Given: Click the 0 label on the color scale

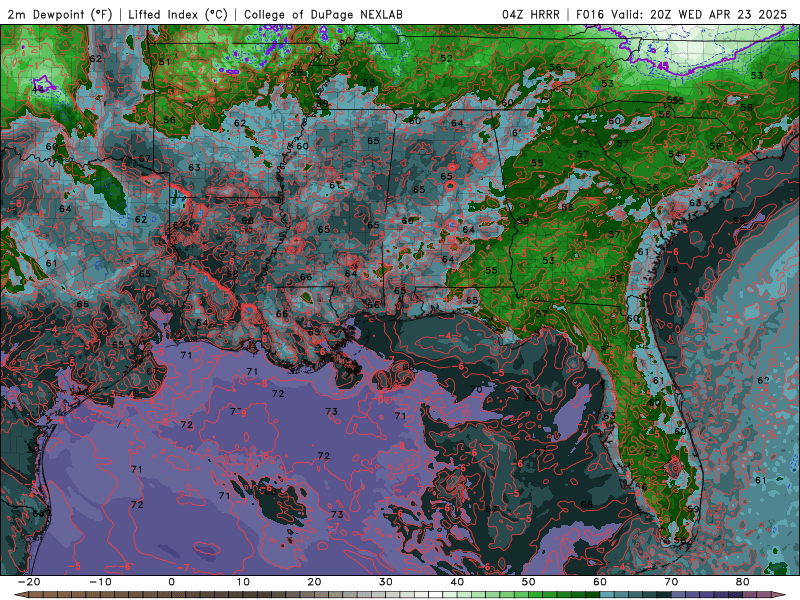Looking at the screenshot, I should [x=171, y=582].
